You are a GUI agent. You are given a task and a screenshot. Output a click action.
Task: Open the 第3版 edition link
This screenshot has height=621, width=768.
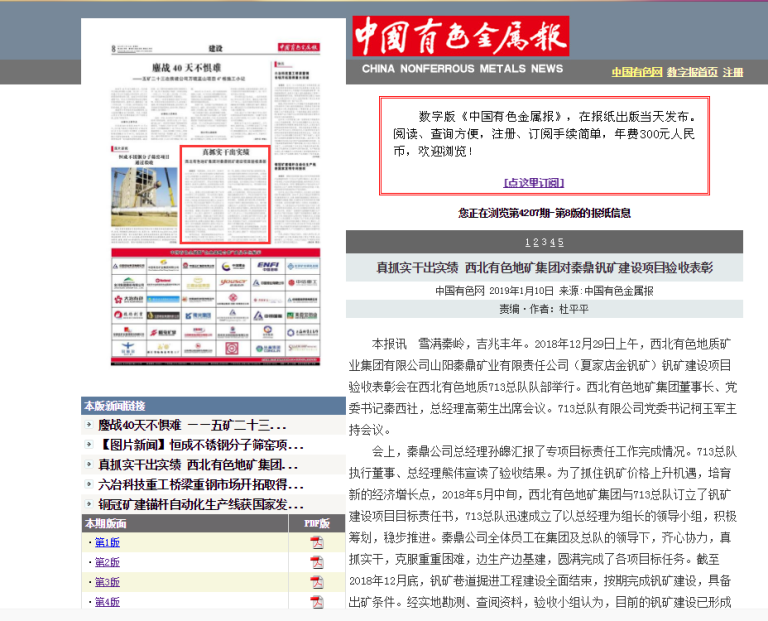tap(107, 582)
